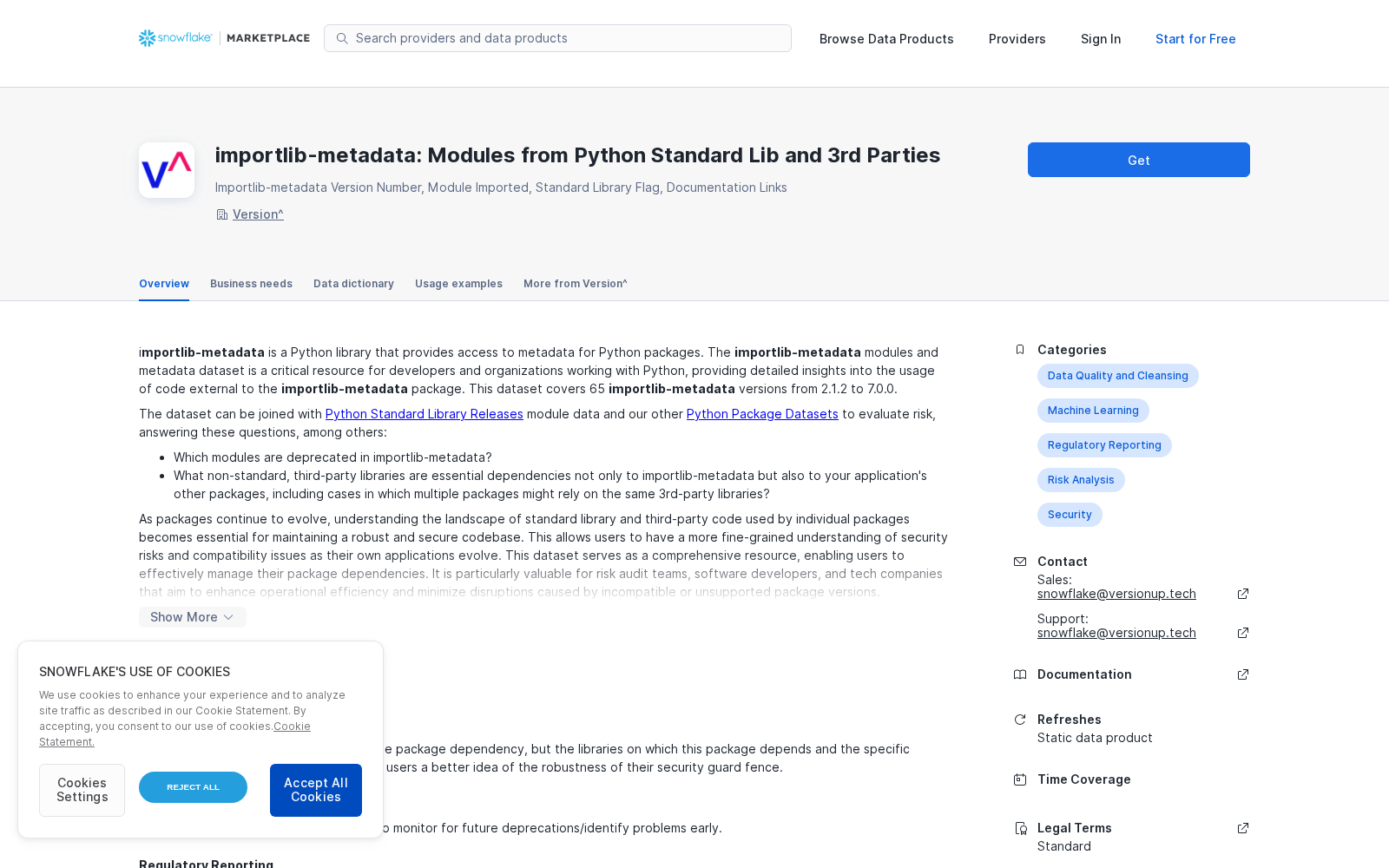Select Security category tag
1389x868 pixels.
point(1070,515)
